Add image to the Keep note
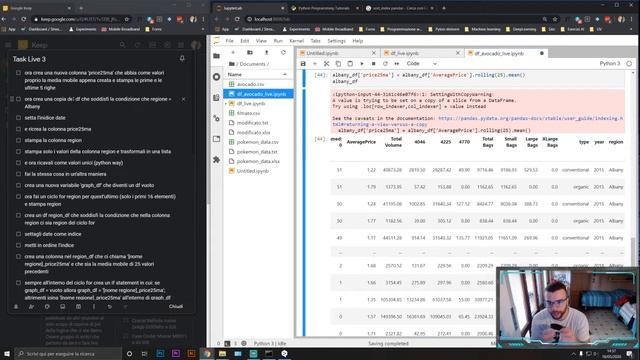 [62, 307]
